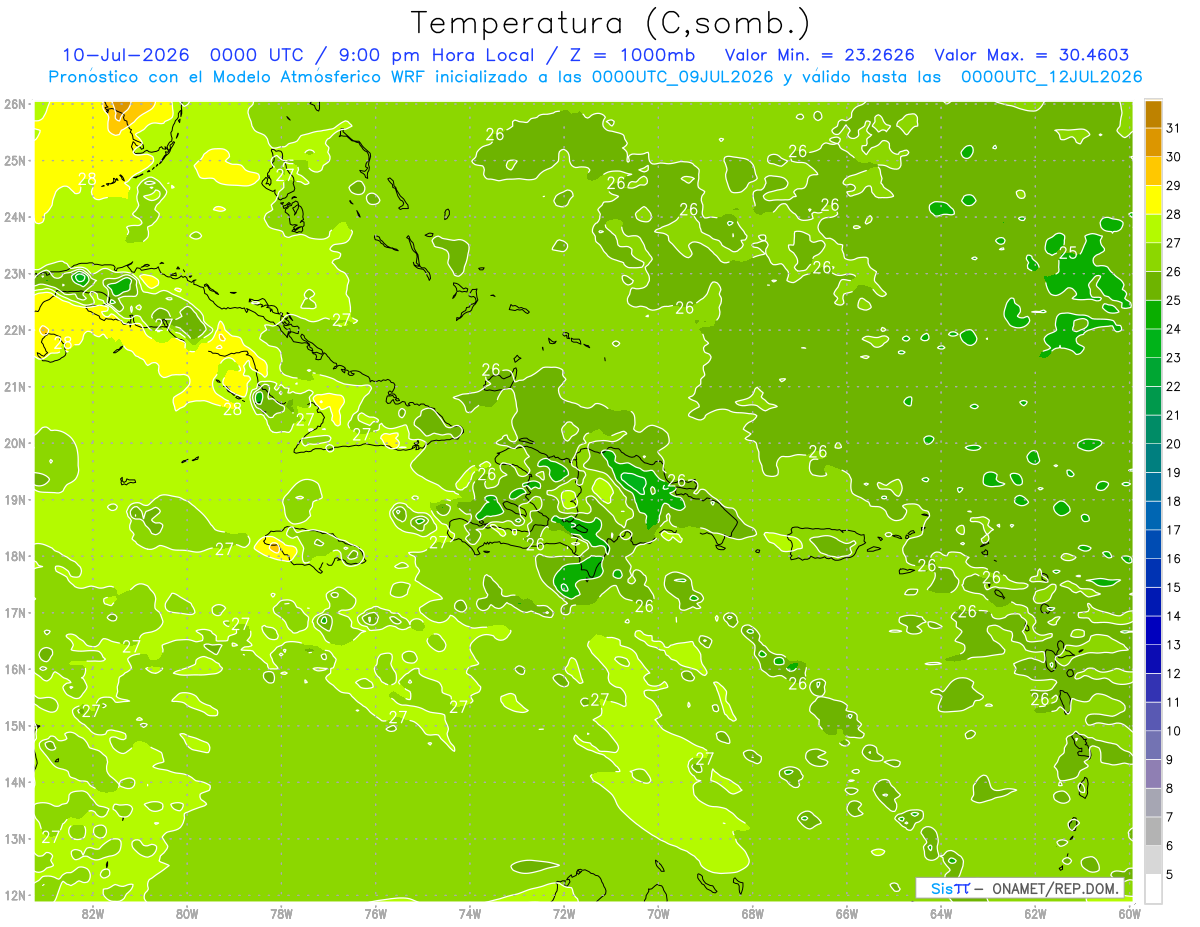Viewport: 1200px width, 927px height.
Task: Click the "62W" longitude axis label
Action: click(x=1035, y=913)
